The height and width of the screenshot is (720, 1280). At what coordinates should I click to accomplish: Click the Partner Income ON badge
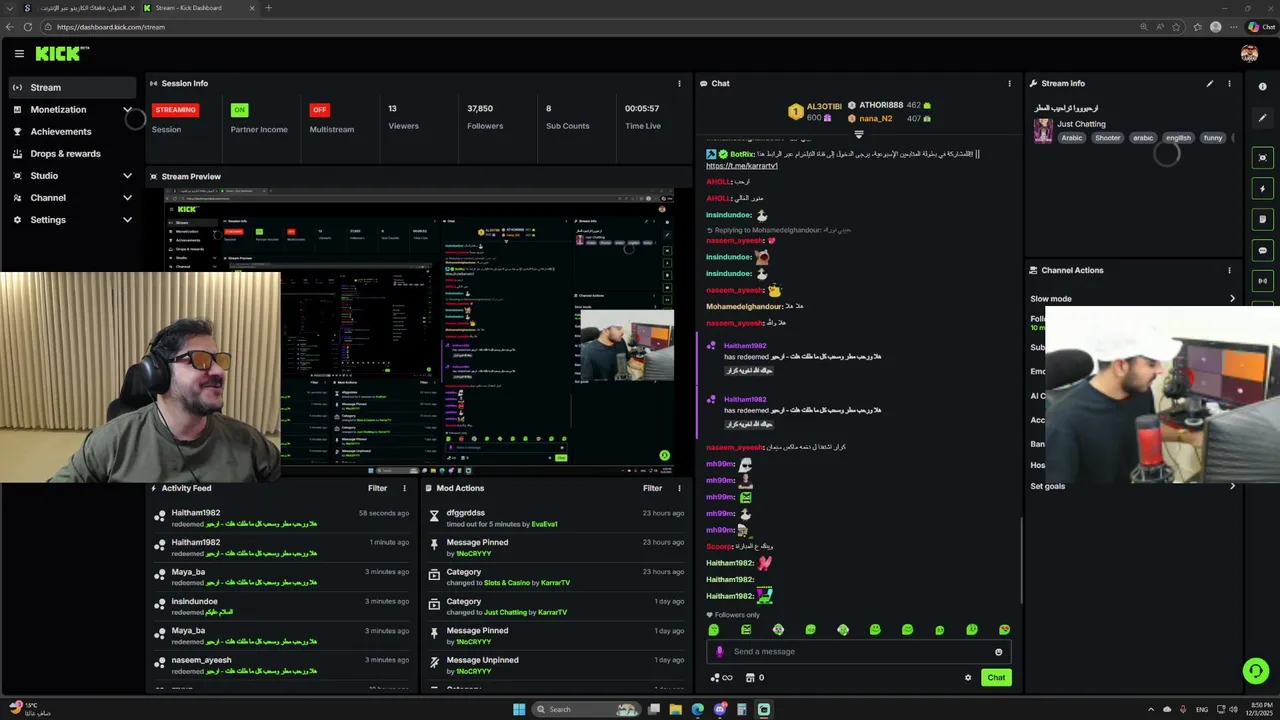coord(239,110)
